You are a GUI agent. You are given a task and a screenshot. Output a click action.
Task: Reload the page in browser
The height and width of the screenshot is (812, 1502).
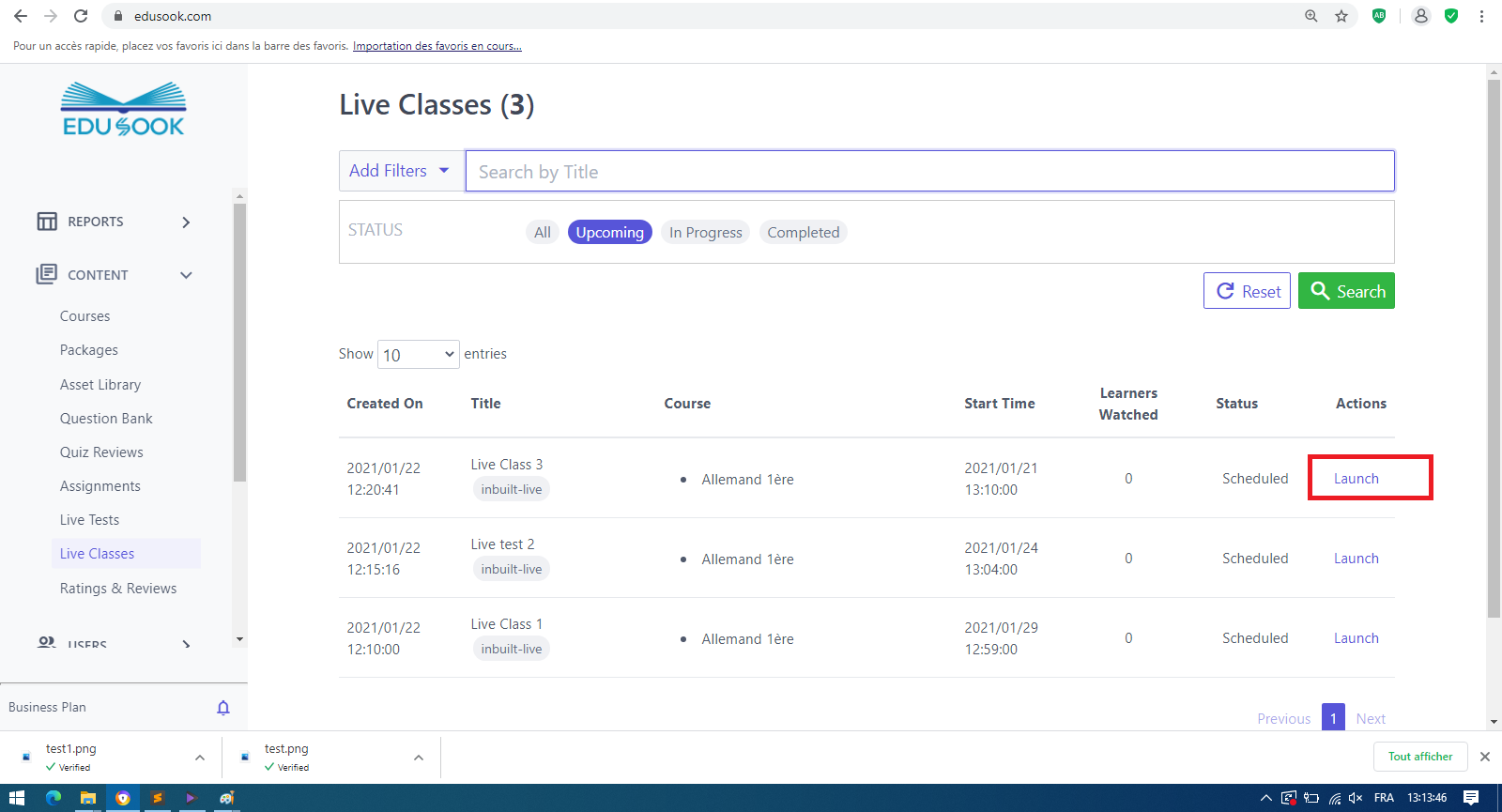(x=81, y=16)
